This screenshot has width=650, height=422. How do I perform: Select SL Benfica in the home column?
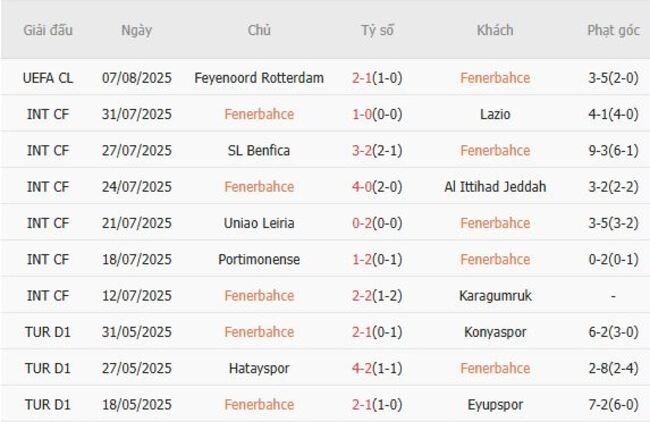point(259,151)
